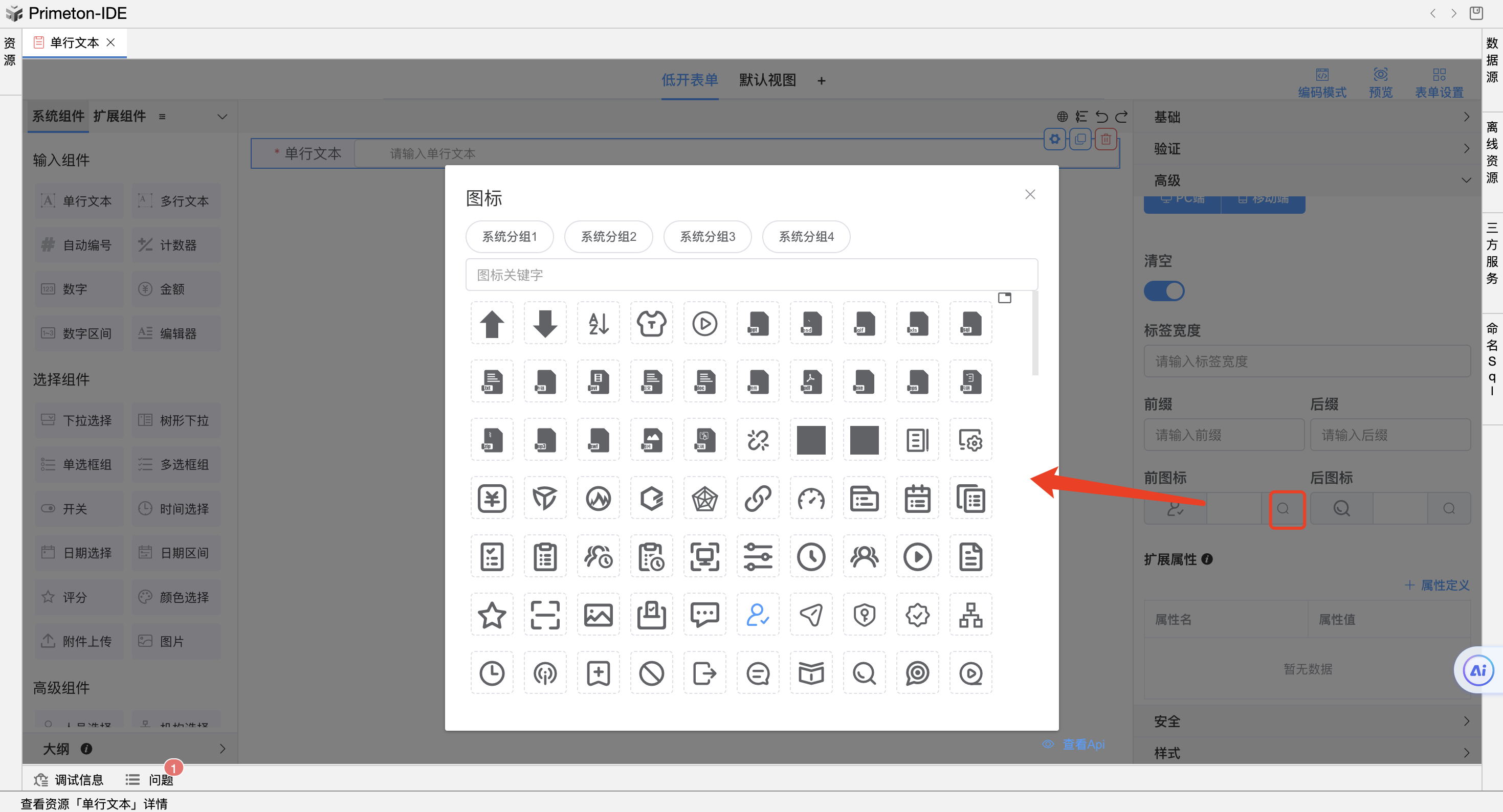
Task: Select the yen currency icon
Action: (491, 498)
